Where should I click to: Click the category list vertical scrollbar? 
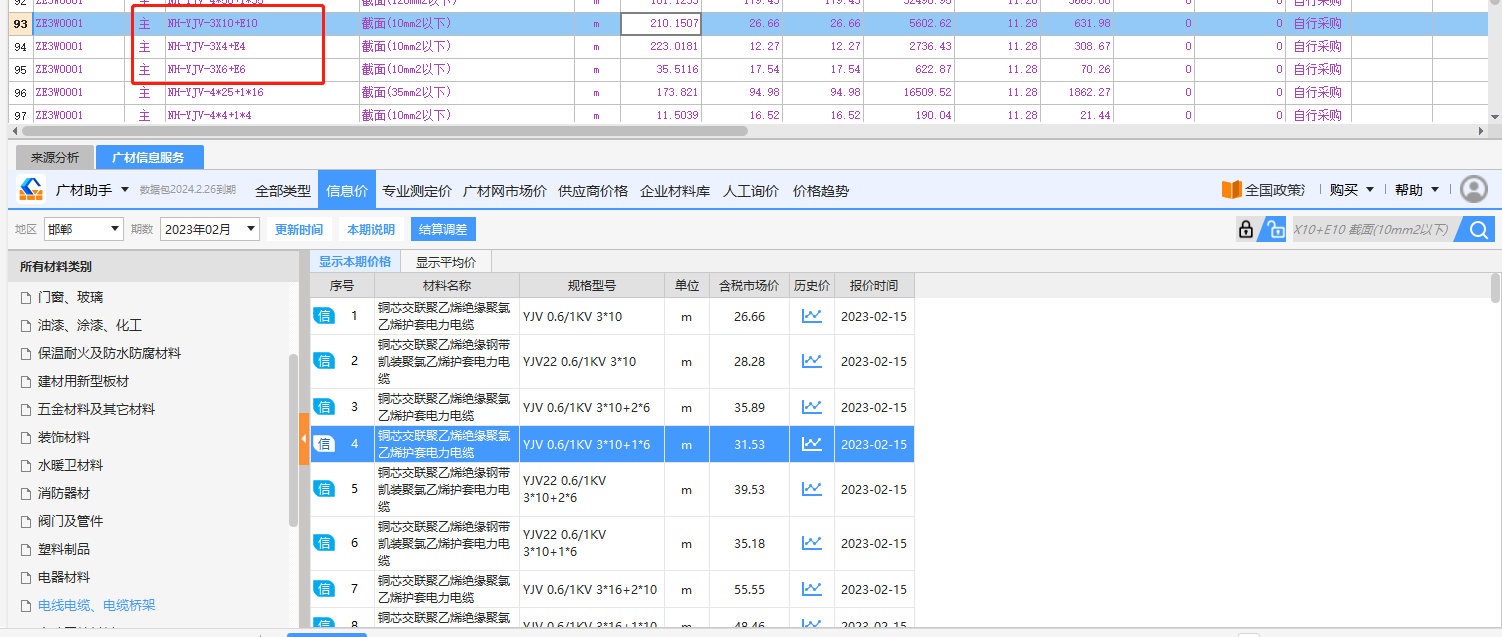click(x=293, y=440)
